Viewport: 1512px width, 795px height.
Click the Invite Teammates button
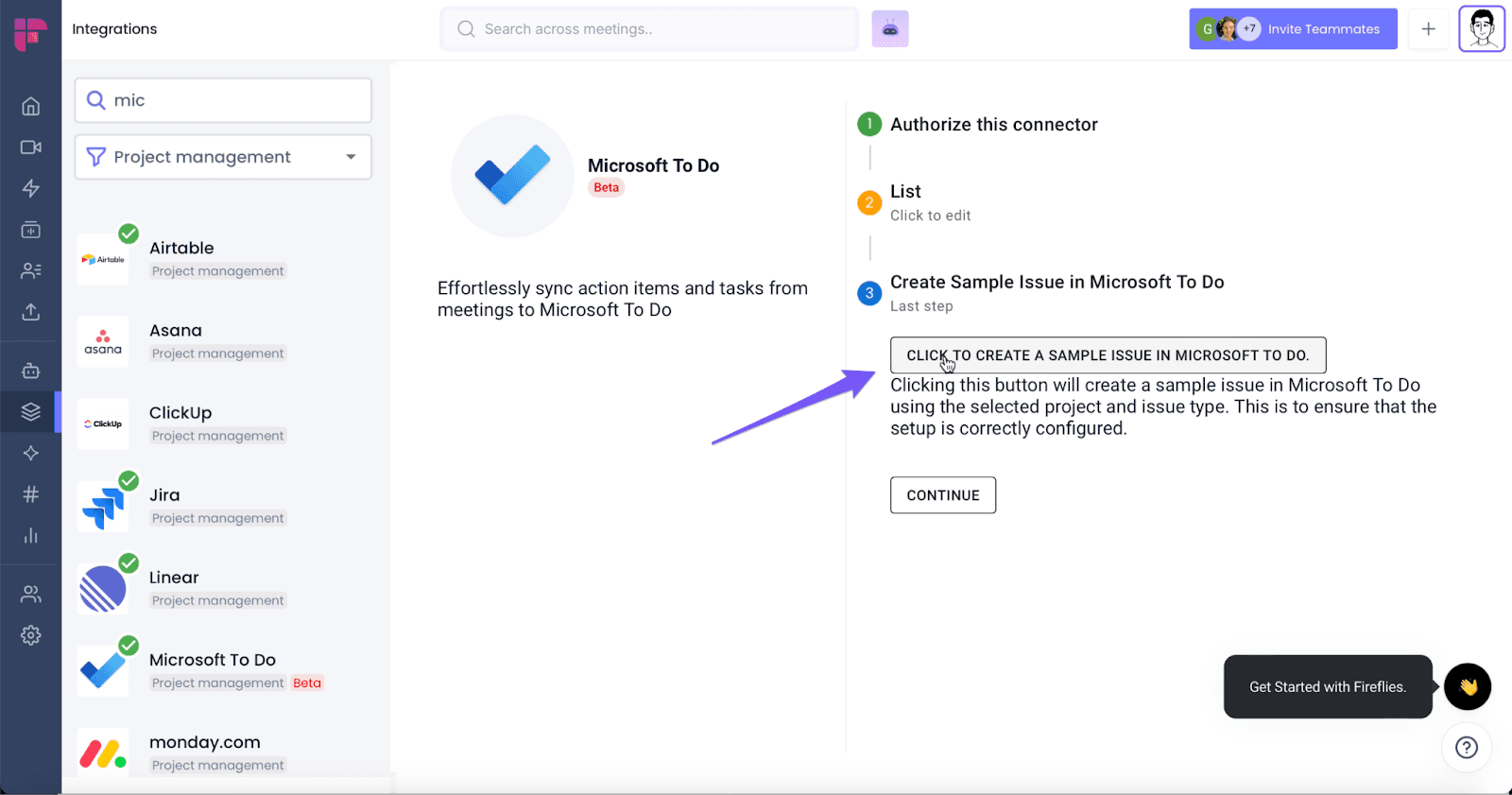[1293, 29]
